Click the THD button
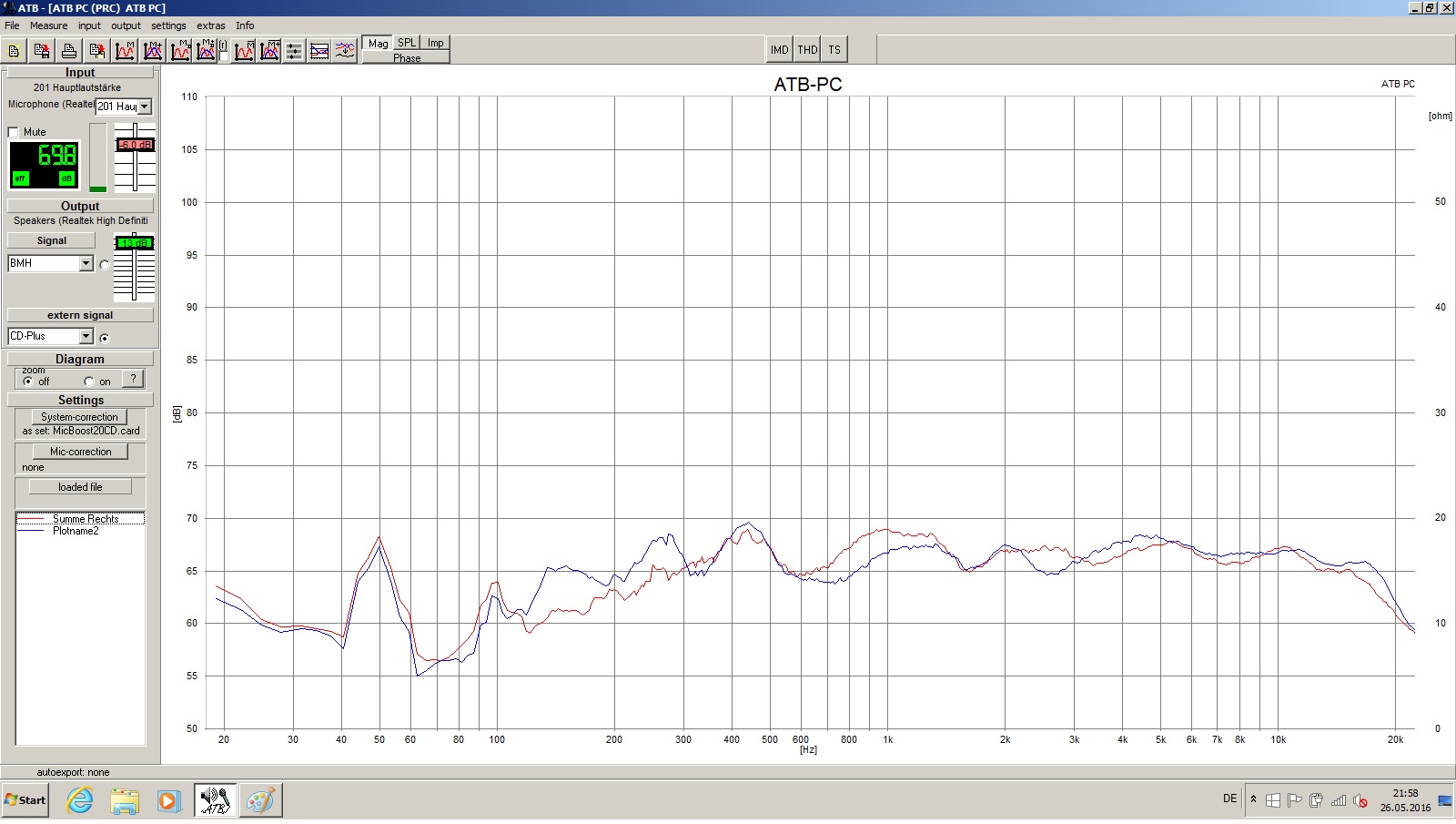Image resolution: width=1456 pixels, height=824 pixels. (807, 50)
